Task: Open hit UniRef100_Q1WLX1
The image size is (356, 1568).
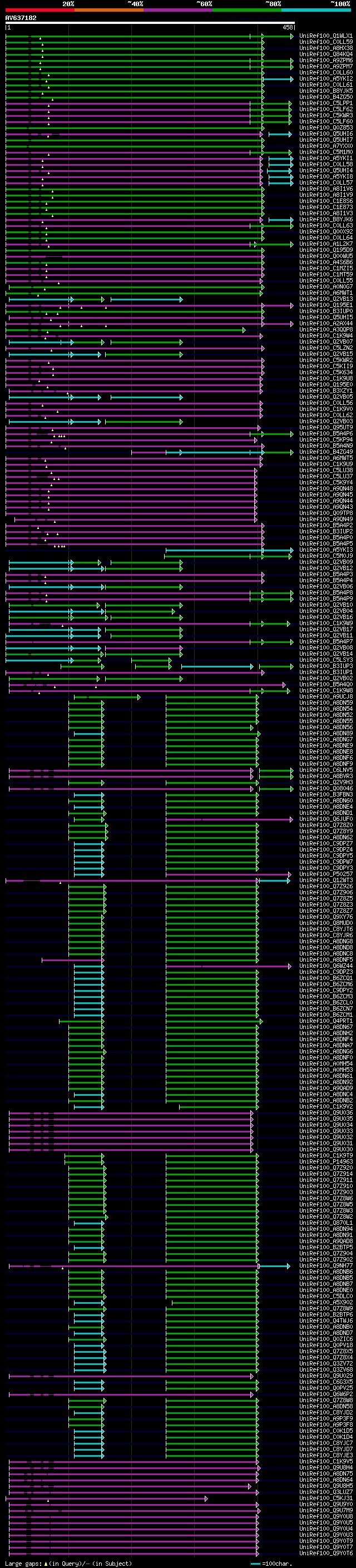Action: pos(326,36)
